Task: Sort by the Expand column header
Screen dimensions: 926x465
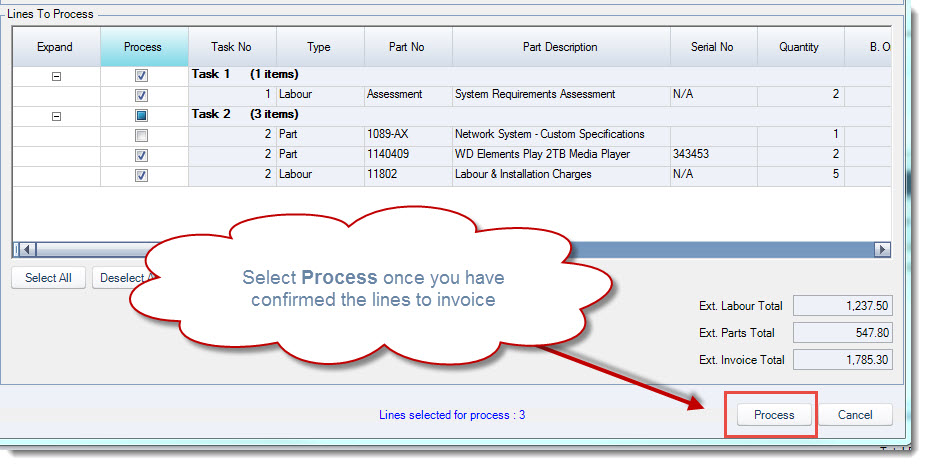Action: [x=56, y=47]
